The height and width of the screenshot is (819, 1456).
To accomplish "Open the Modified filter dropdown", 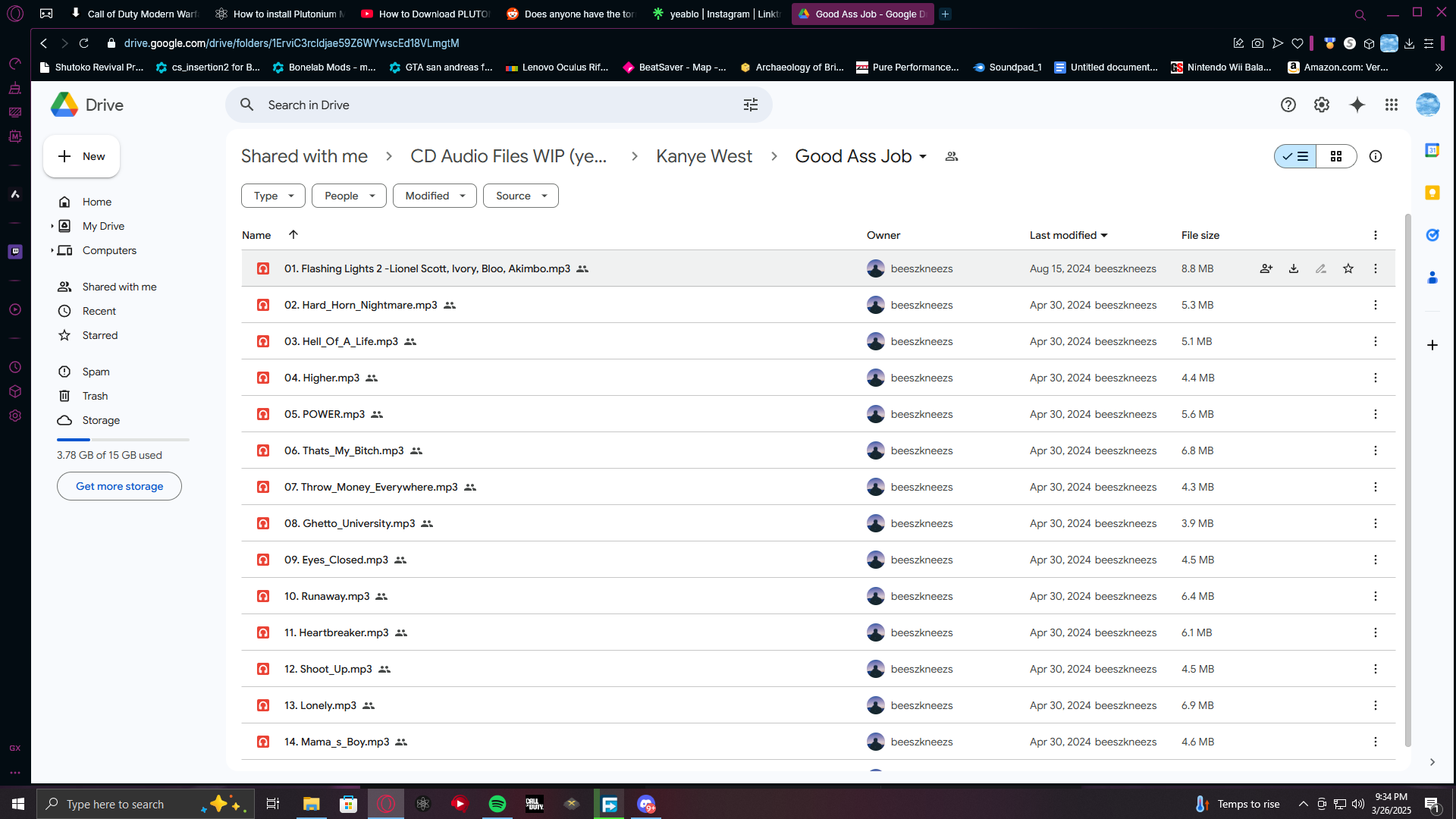I will (435, 196).
